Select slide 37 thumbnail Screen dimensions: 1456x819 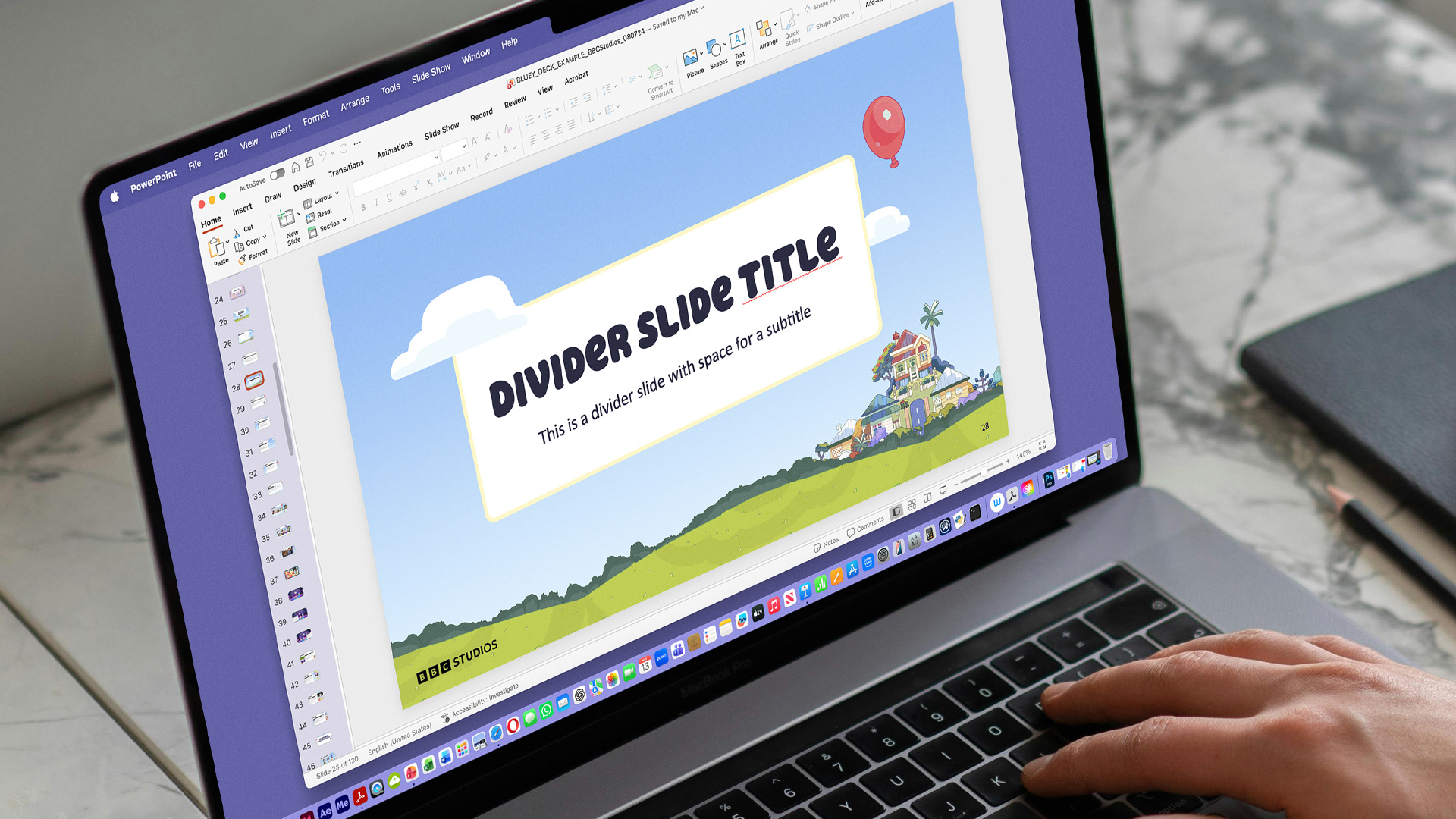(291, 573)
